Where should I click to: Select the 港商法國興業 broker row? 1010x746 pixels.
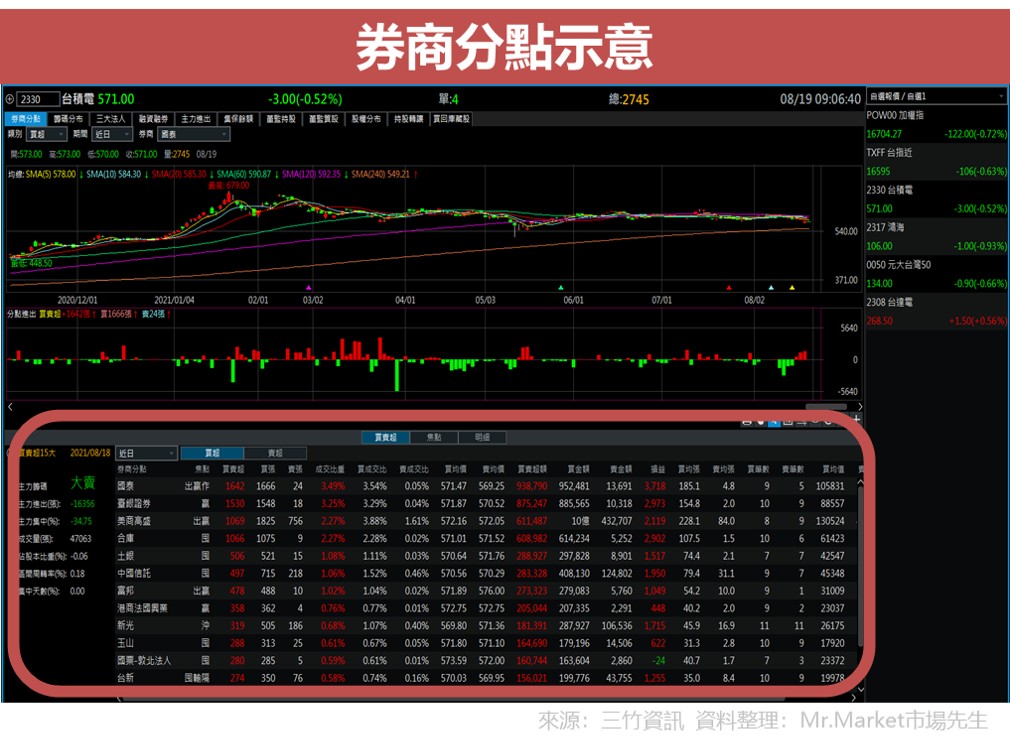[487, 607]
